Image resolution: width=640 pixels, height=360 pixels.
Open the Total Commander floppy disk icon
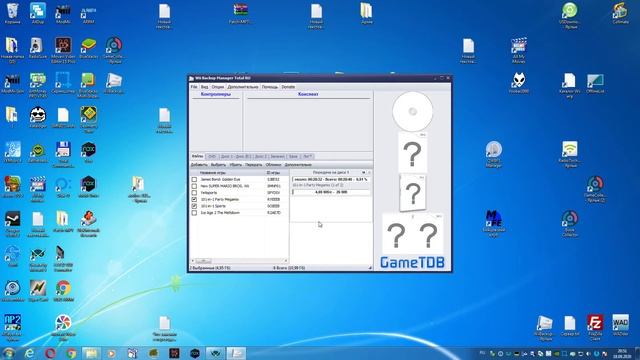(x=63, y=154)
